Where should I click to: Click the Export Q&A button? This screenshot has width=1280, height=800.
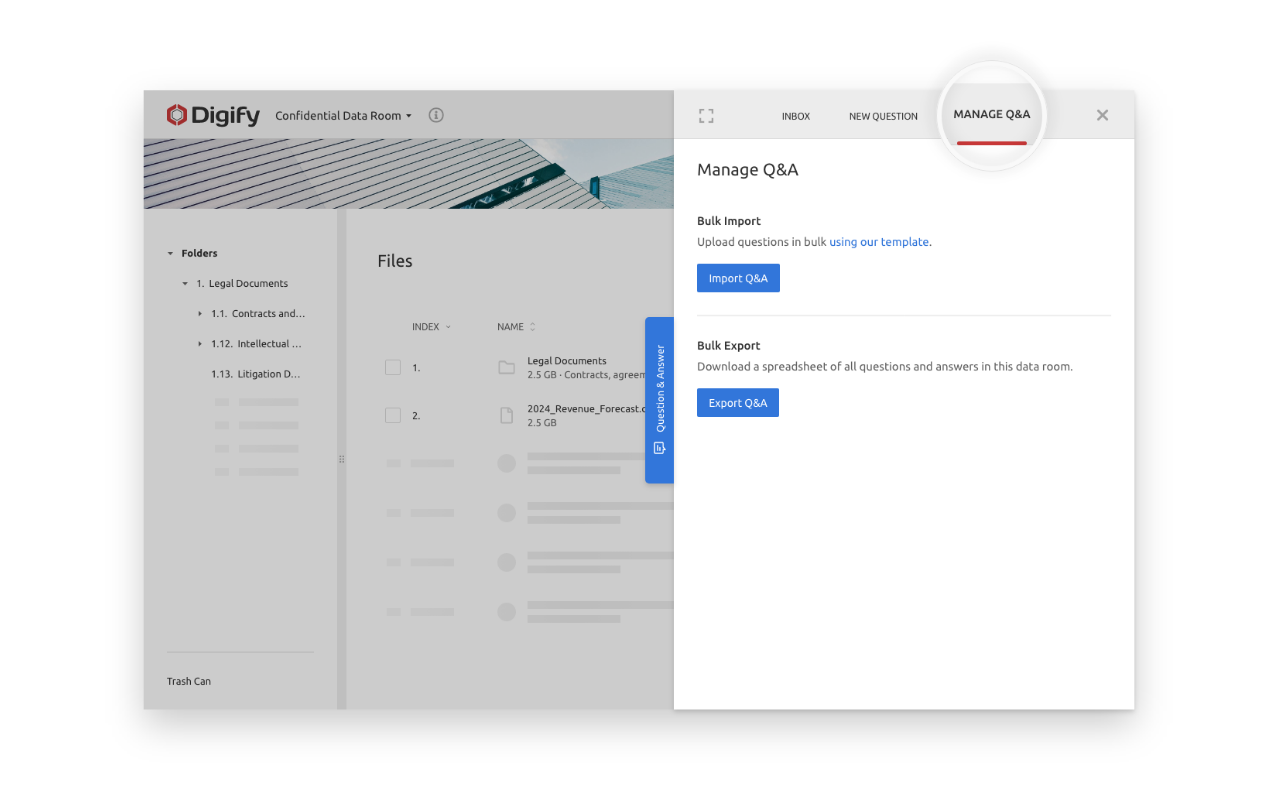click(x=738, y=403)
